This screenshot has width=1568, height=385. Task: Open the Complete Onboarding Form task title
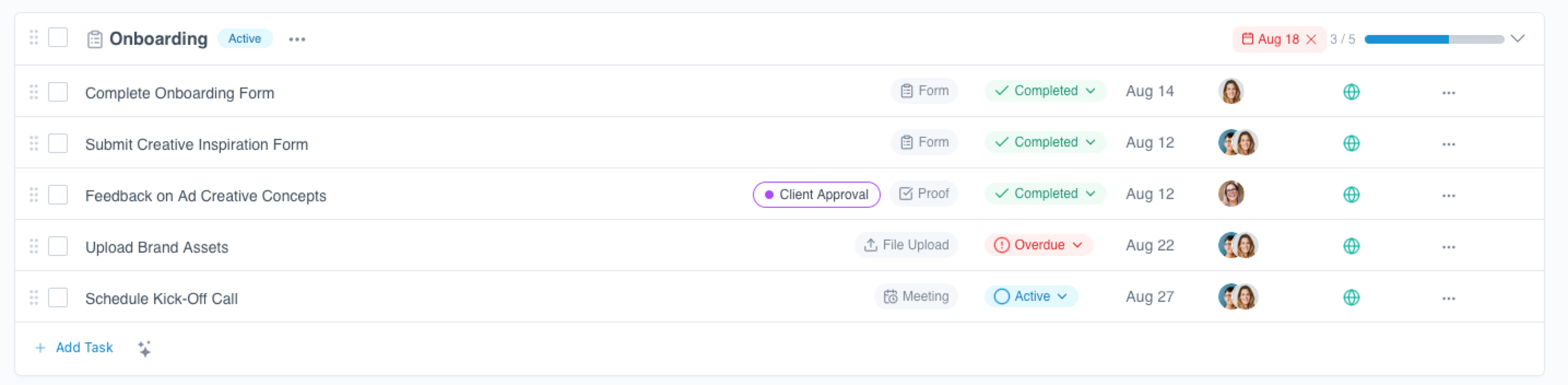(x=180, y=93)
